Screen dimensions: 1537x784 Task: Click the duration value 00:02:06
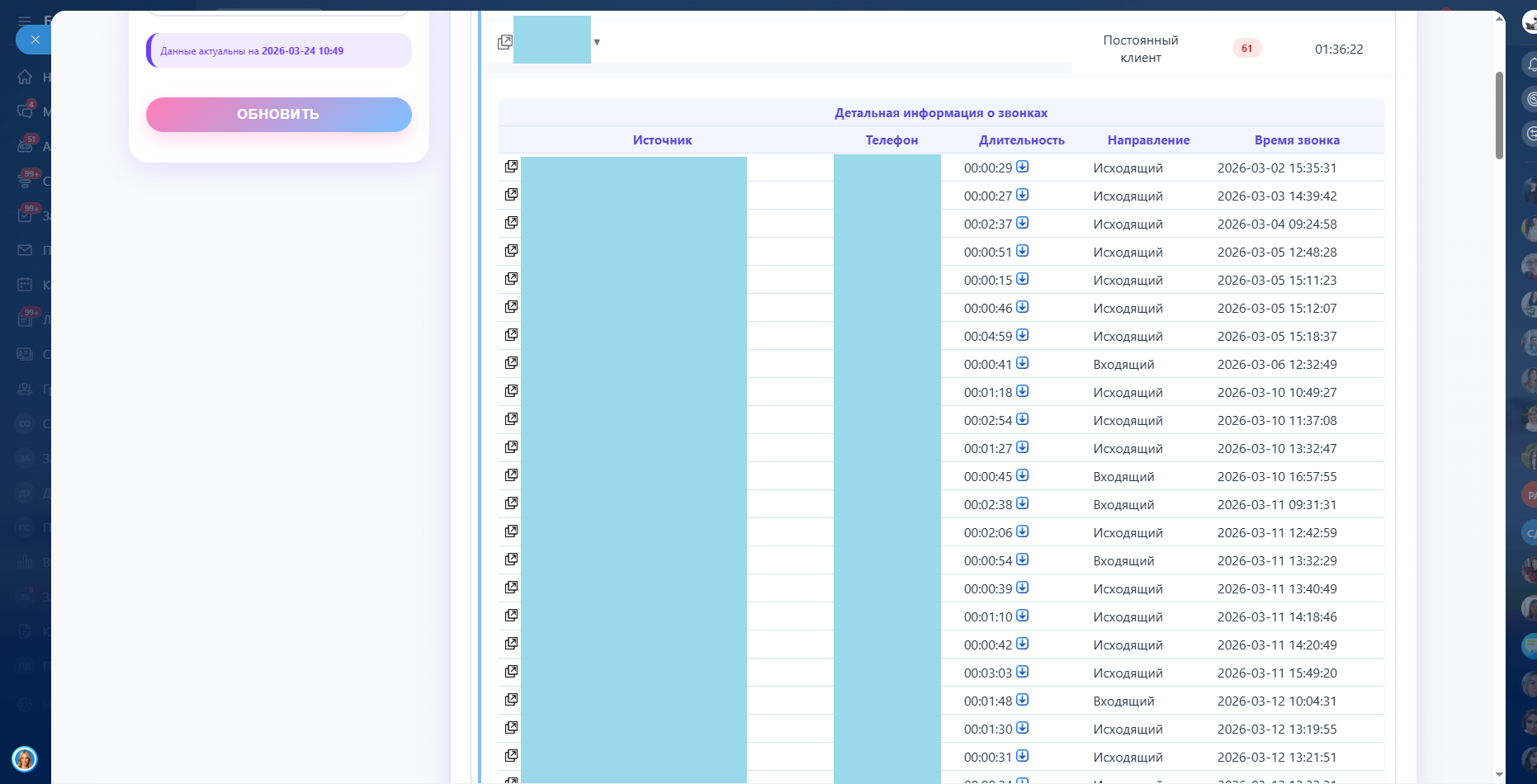click(x=987, y=533)
